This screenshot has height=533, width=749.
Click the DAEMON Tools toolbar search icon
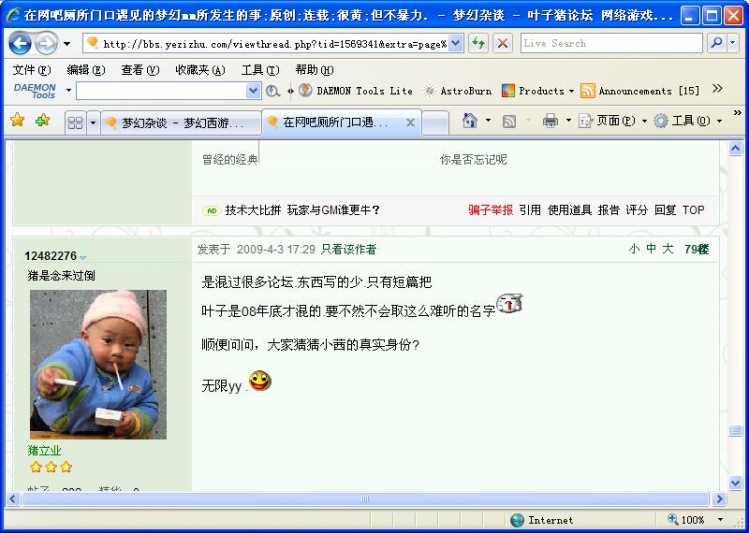273,91
